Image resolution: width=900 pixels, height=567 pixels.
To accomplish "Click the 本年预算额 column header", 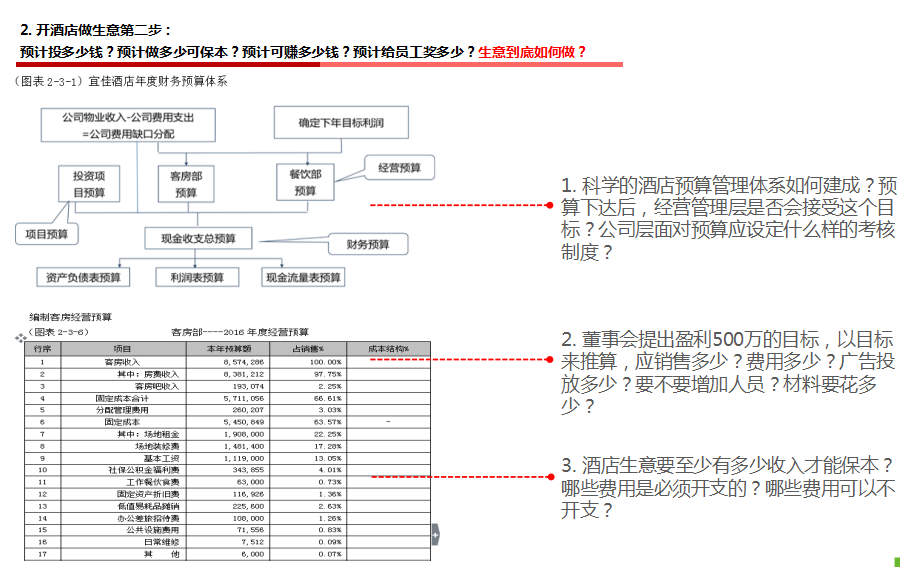I will (228, 348).
